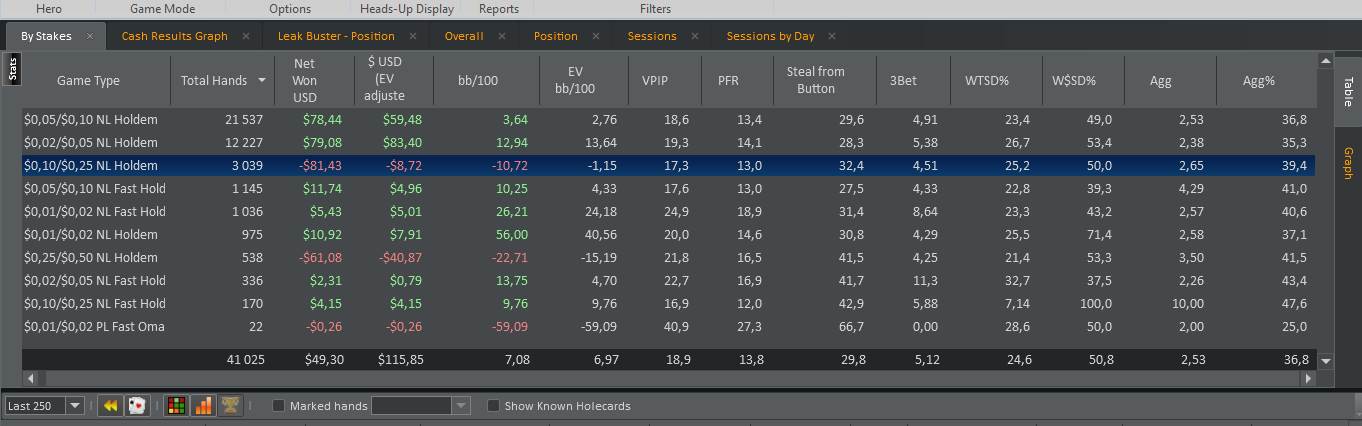Open the Heads-Up Display menu
This screenshot has width=1362, height=426.
tap(407, 9)
